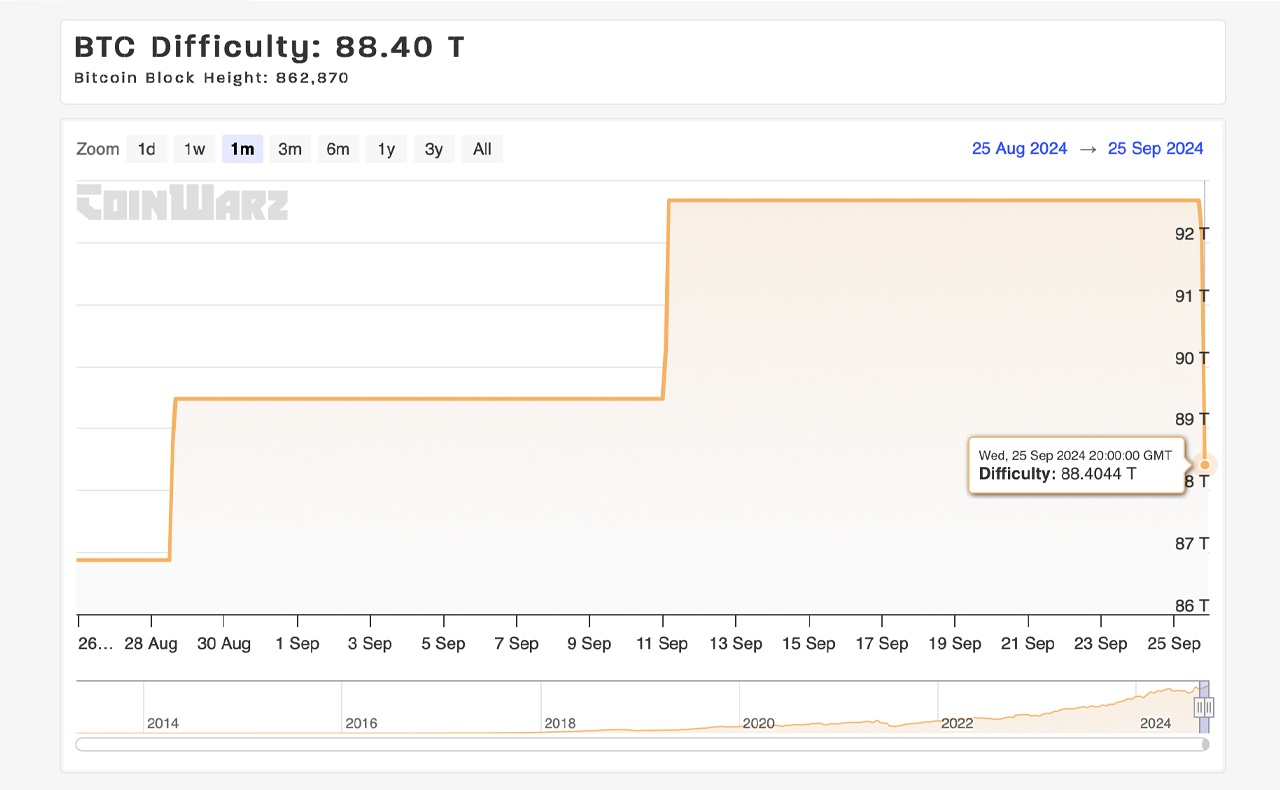Grab the navigator range handle
Screen dimensions: 1280x790
(1204, 708)
